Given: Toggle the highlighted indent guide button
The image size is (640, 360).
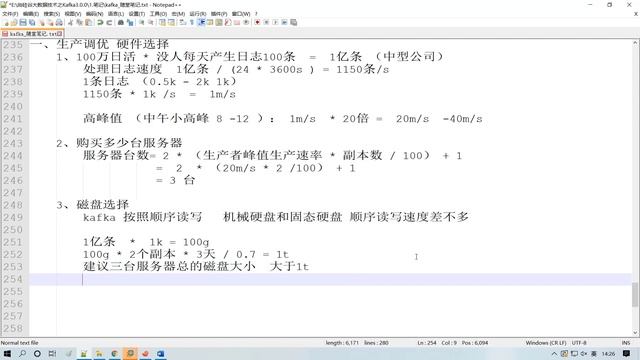Looking at the screenshot, I should click(x=202, y=22).
